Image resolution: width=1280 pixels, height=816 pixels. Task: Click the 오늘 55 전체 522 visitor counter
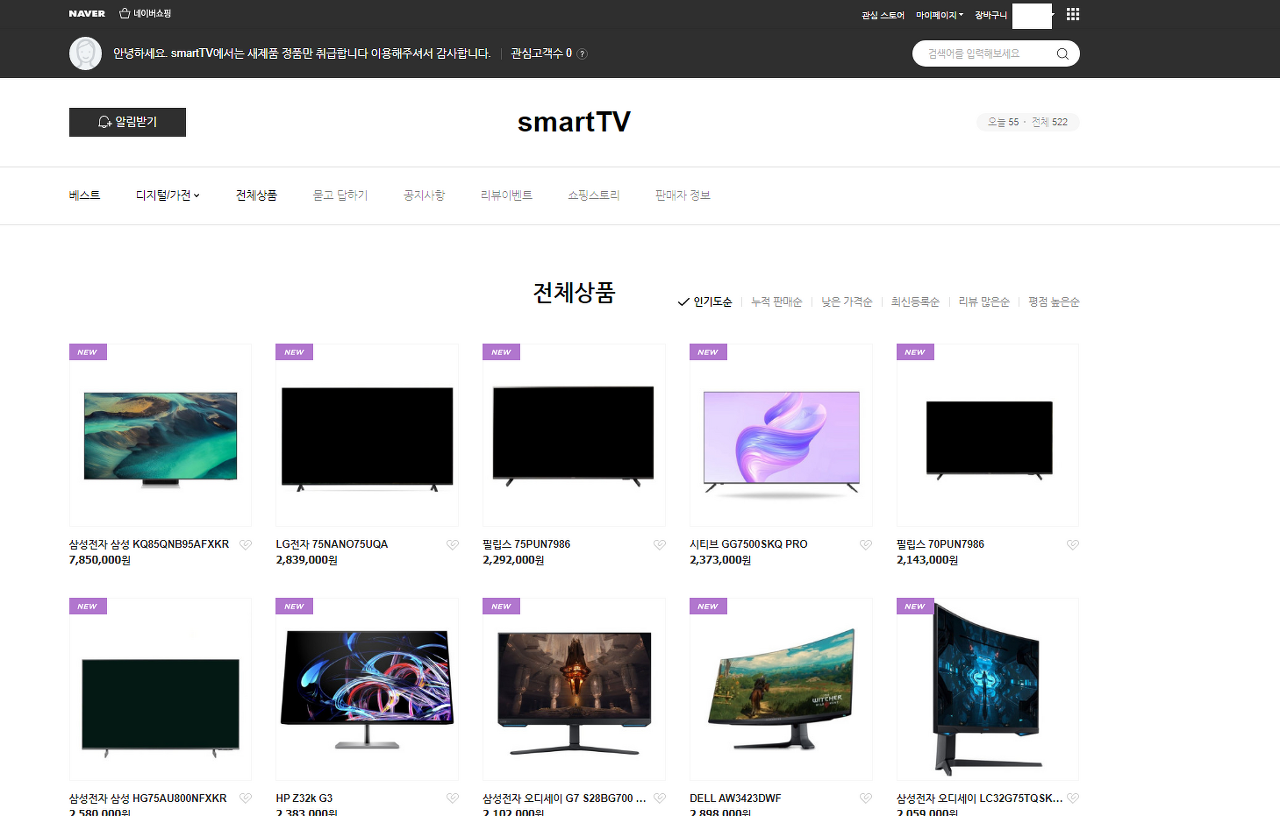pos(1028,122)
